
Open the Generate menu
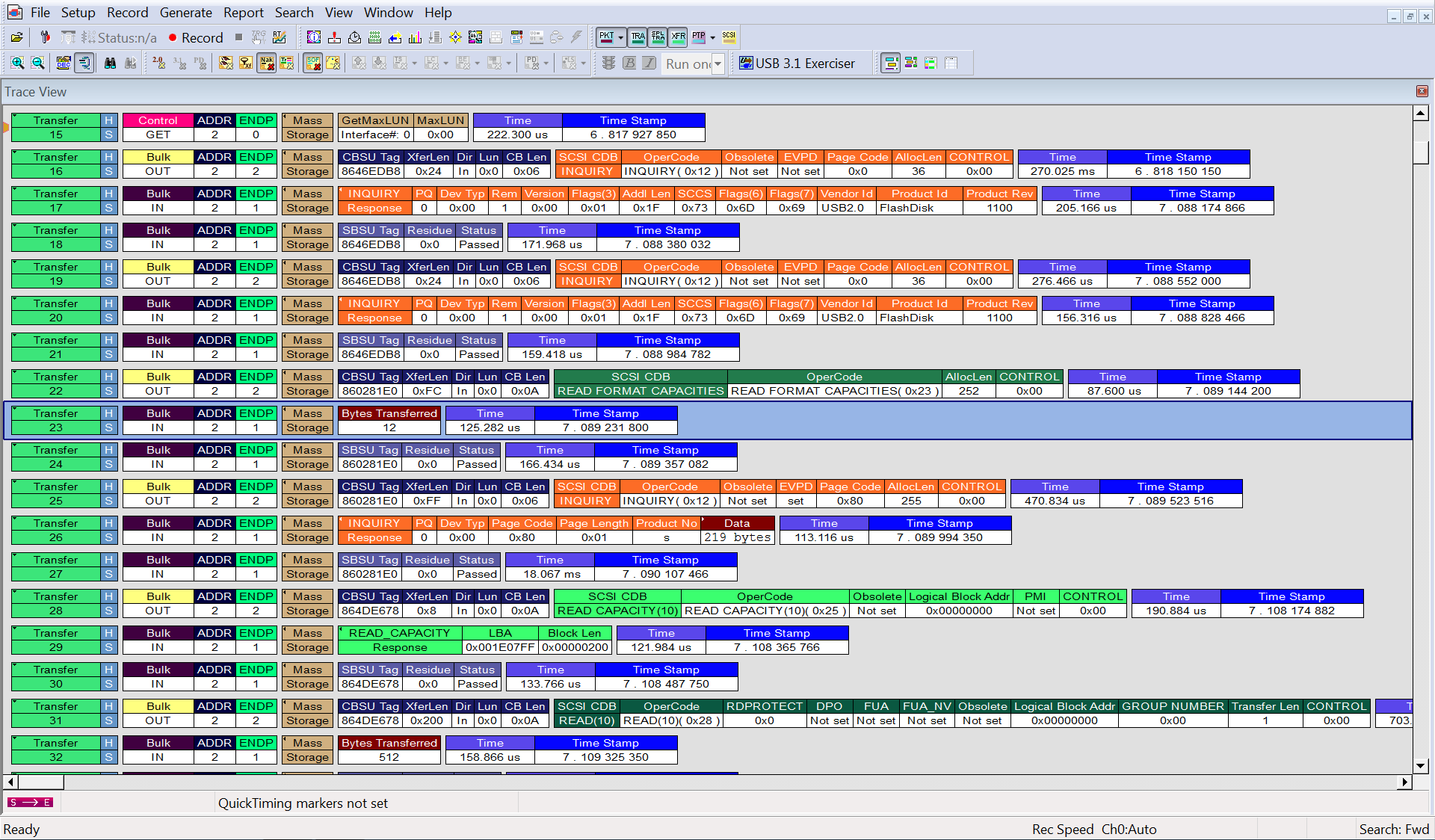pos(185,13)
